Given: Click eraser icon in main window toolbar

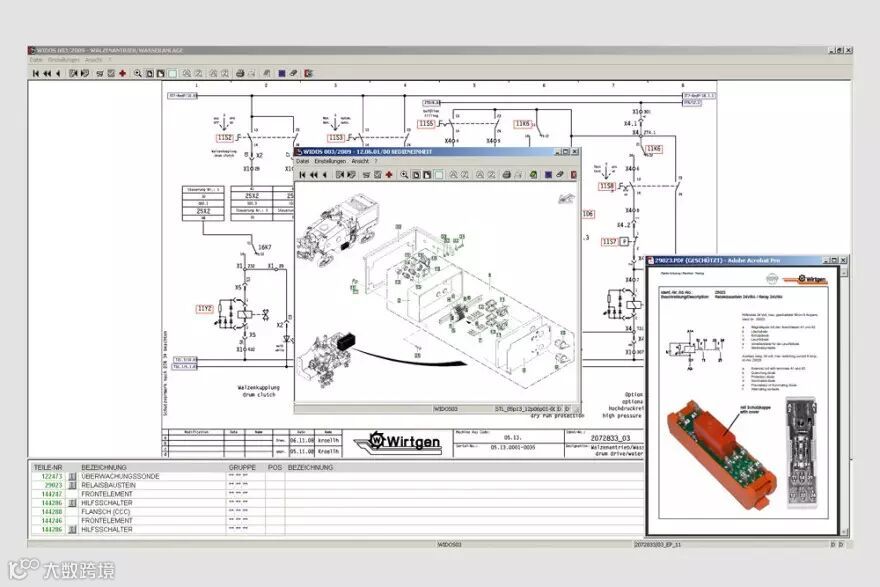Looking at the screenshot, I should (293, 74).
